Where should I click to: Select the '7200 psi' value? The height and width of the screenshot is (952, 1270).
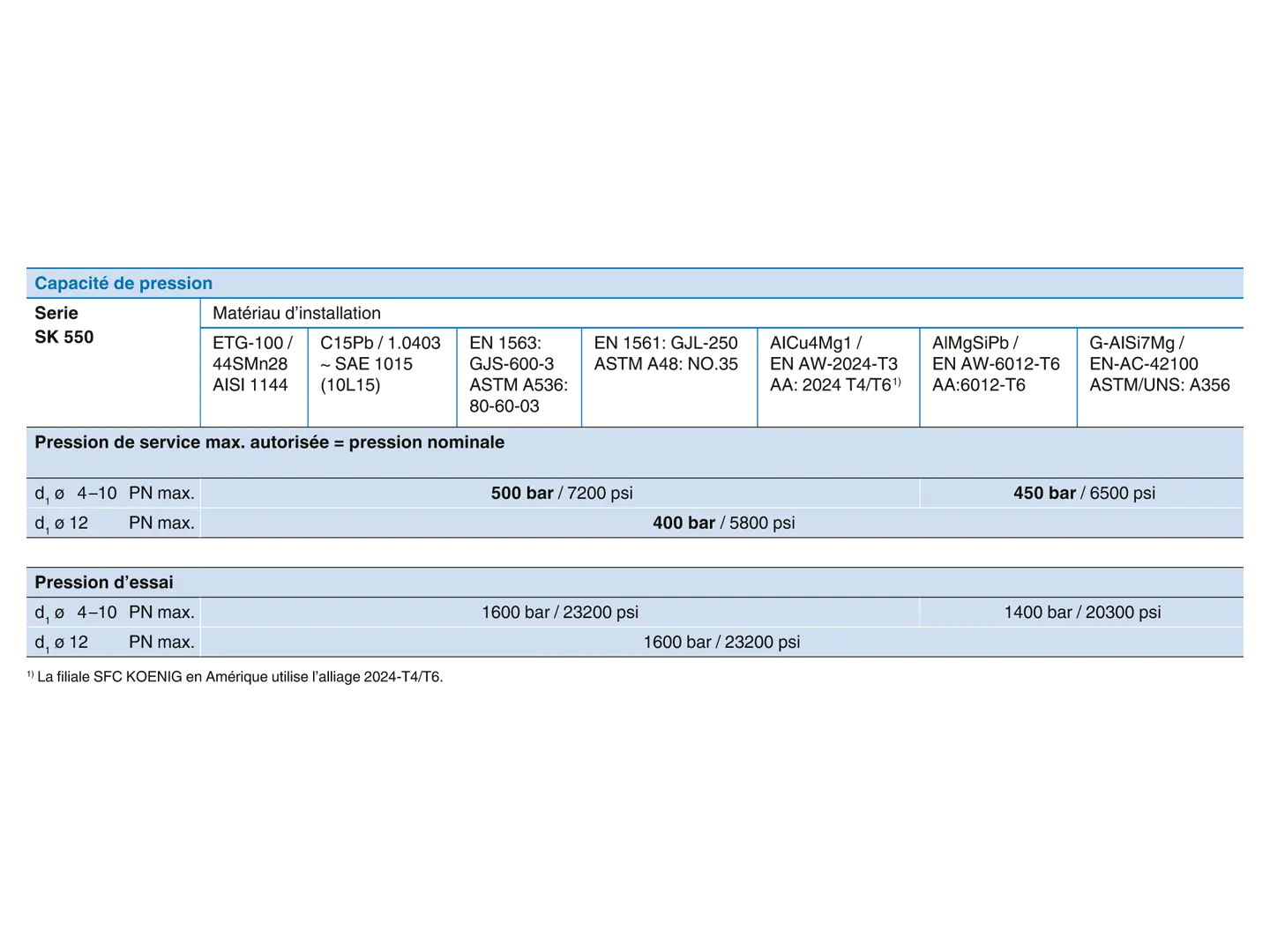pyautogui.click(x=600, y=494)
